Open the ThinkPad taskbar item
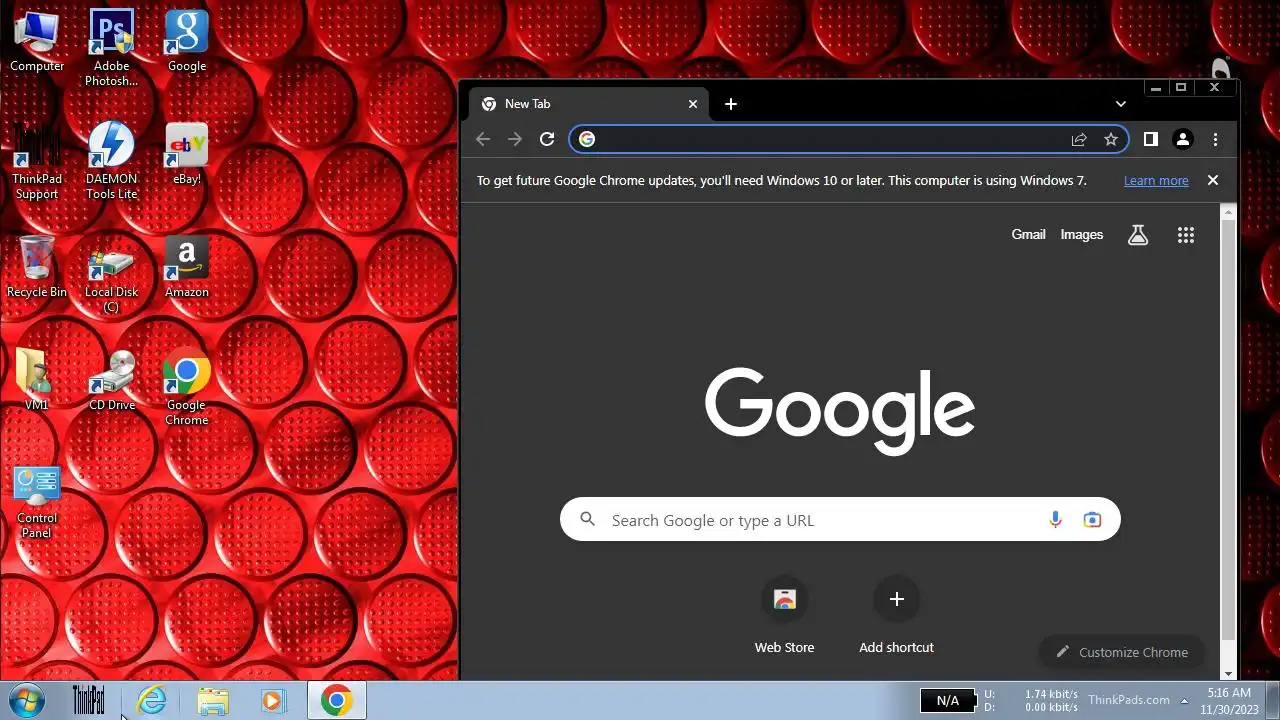1280x720 pixels. pyautogui.click(x=89, y=701)
